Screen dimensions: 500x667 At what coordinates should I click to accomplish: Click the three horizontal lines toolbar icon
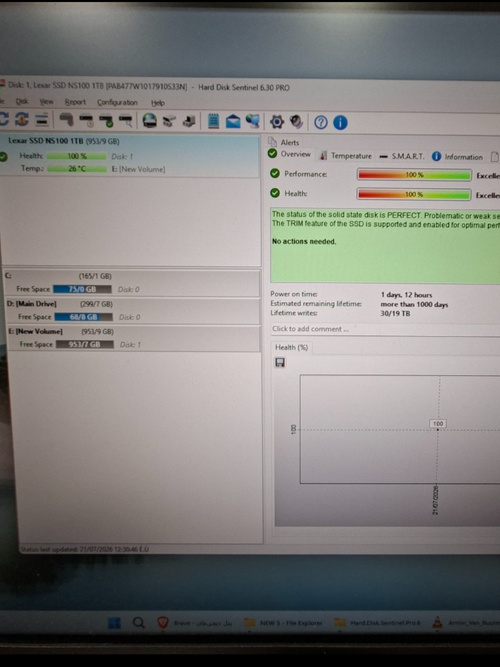coord(42,120)
